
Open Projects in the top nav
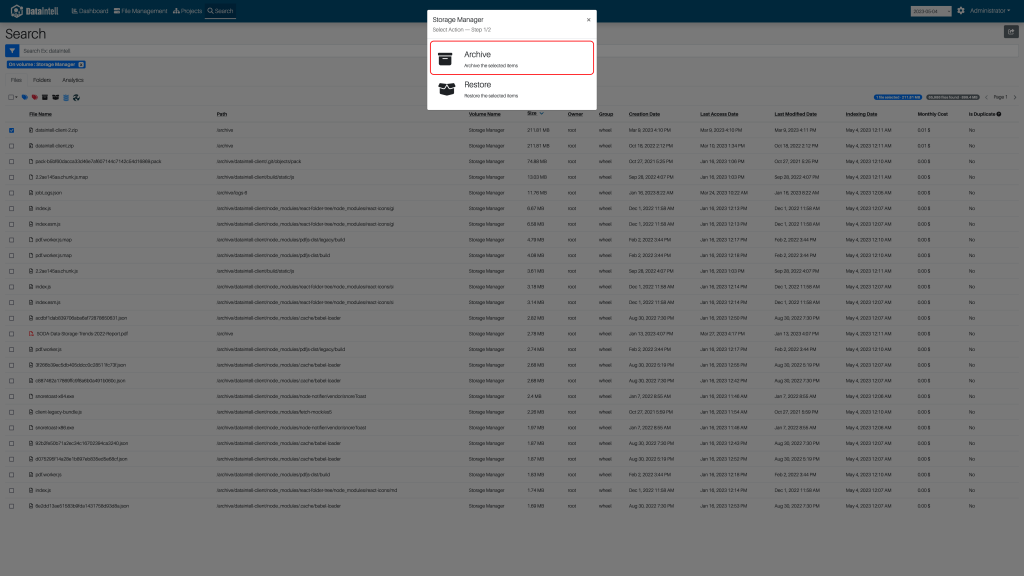point(187,11)
